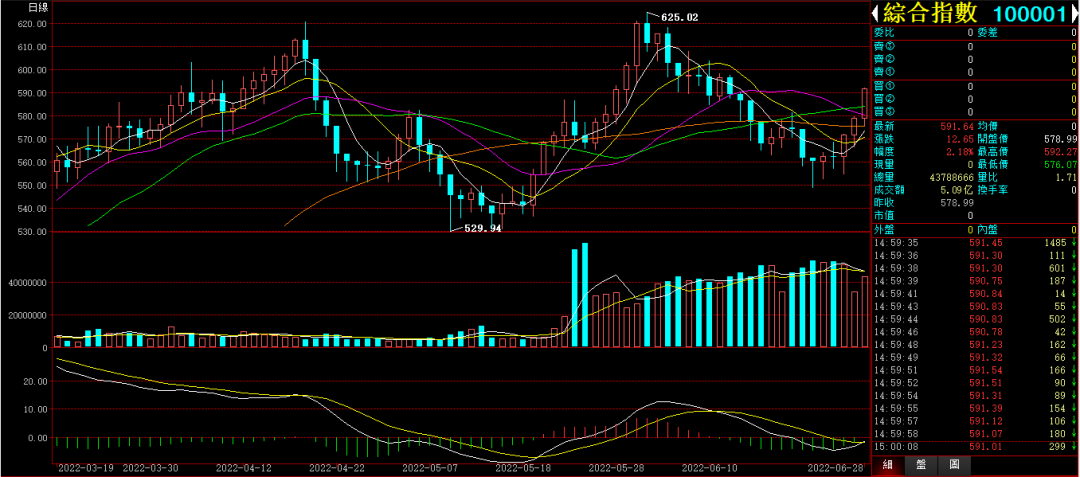The image size is (1080, 477).
Task: Select the 14:59:38 tick row
Action: click(975, 268)
